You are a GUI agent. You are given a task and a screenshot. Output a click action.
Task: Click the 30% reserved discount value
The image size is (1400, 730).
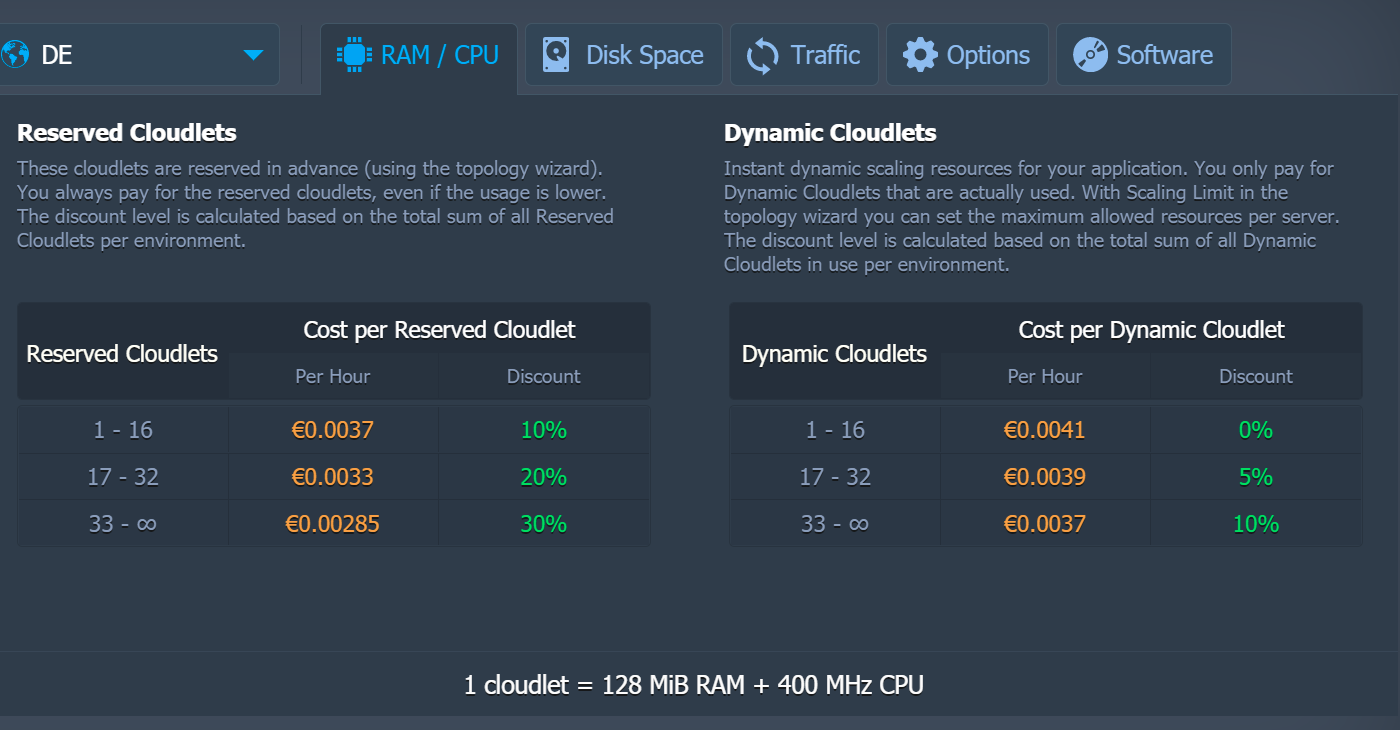point(543,524)
